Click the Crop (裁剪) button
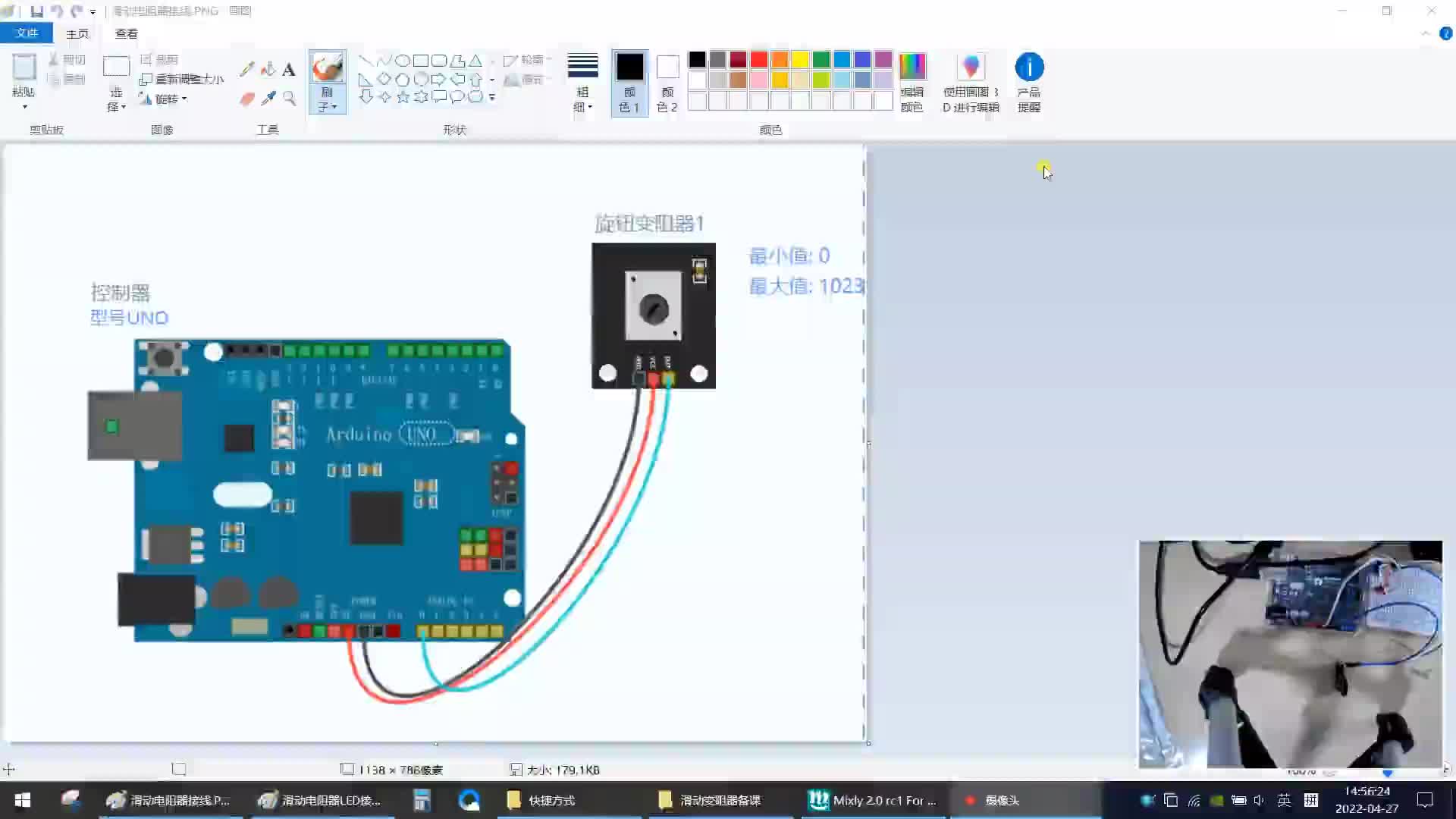The height and width of the screenshot is (819, 1456). point(159,59)
